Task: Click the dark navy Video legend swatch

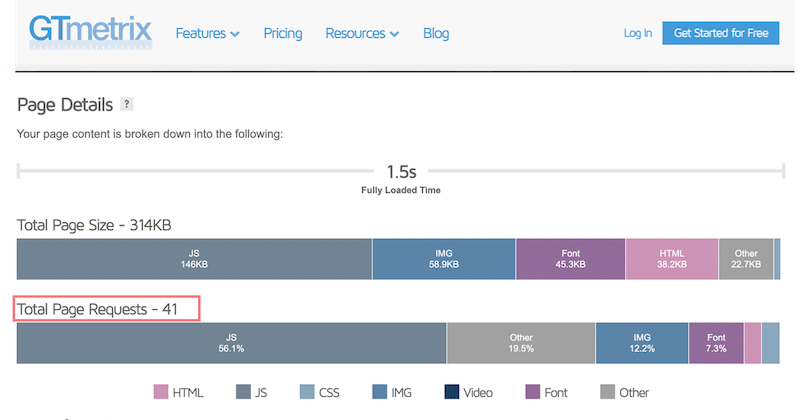Action: coord(451,392)
